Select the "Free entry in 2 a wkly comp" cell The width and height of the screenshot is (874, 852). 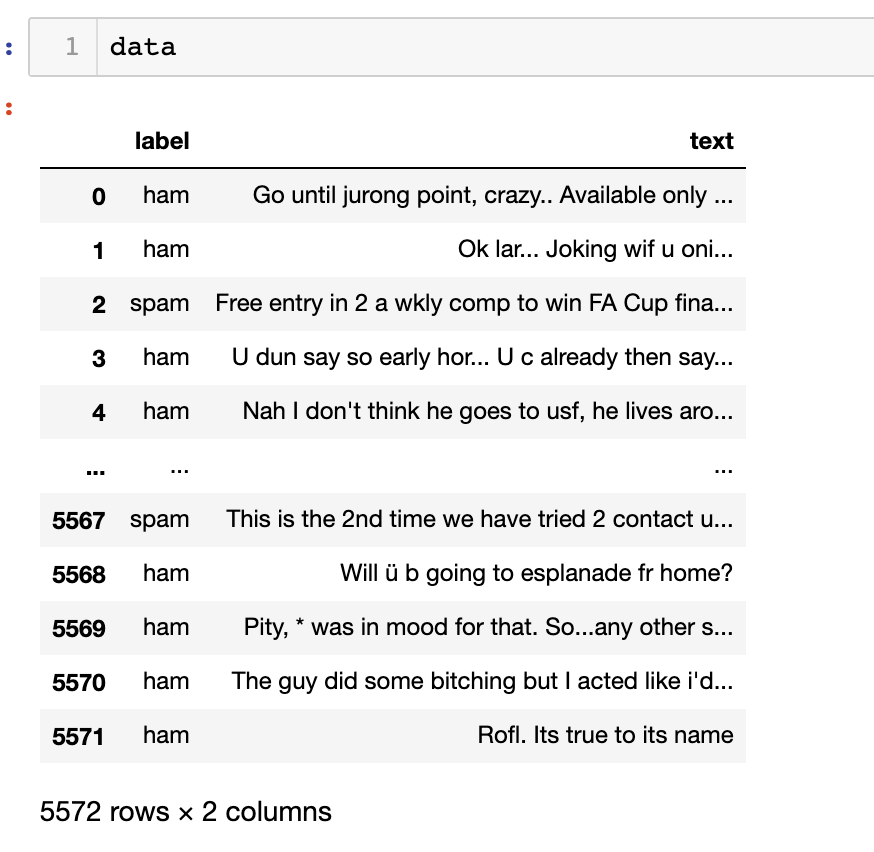[474, 303]
